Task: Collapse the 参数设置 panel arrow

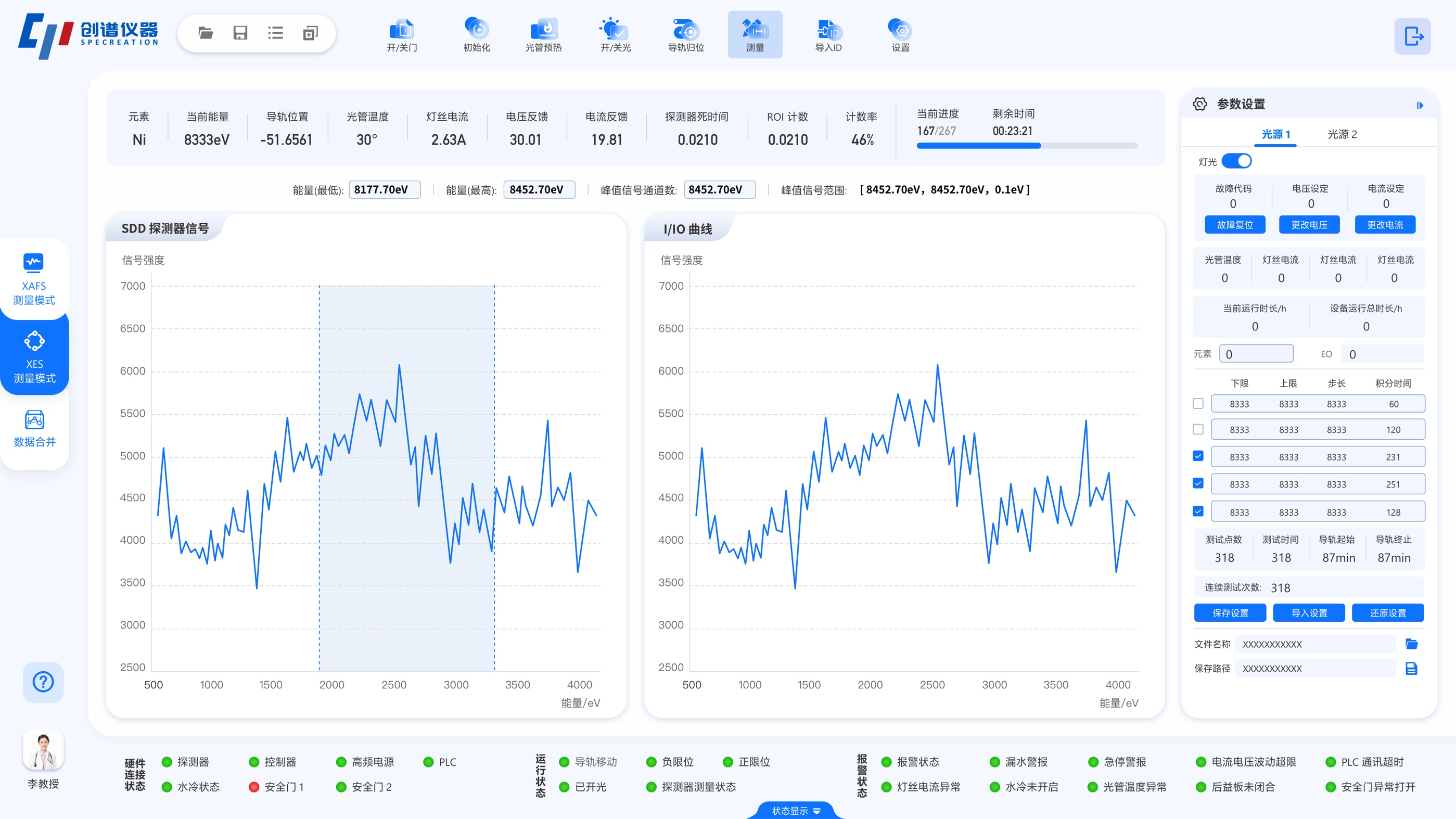Action: pyautogui.click(x=1419, y=105)
